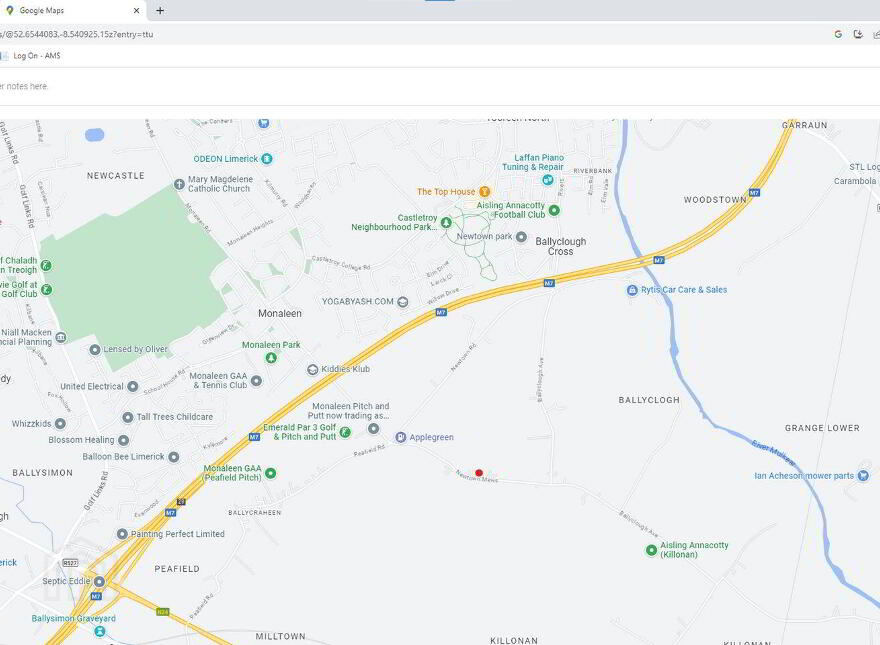Click the Applegreen fuel station icon
This screenshot has width=880, height=645.
click(401, 437)
